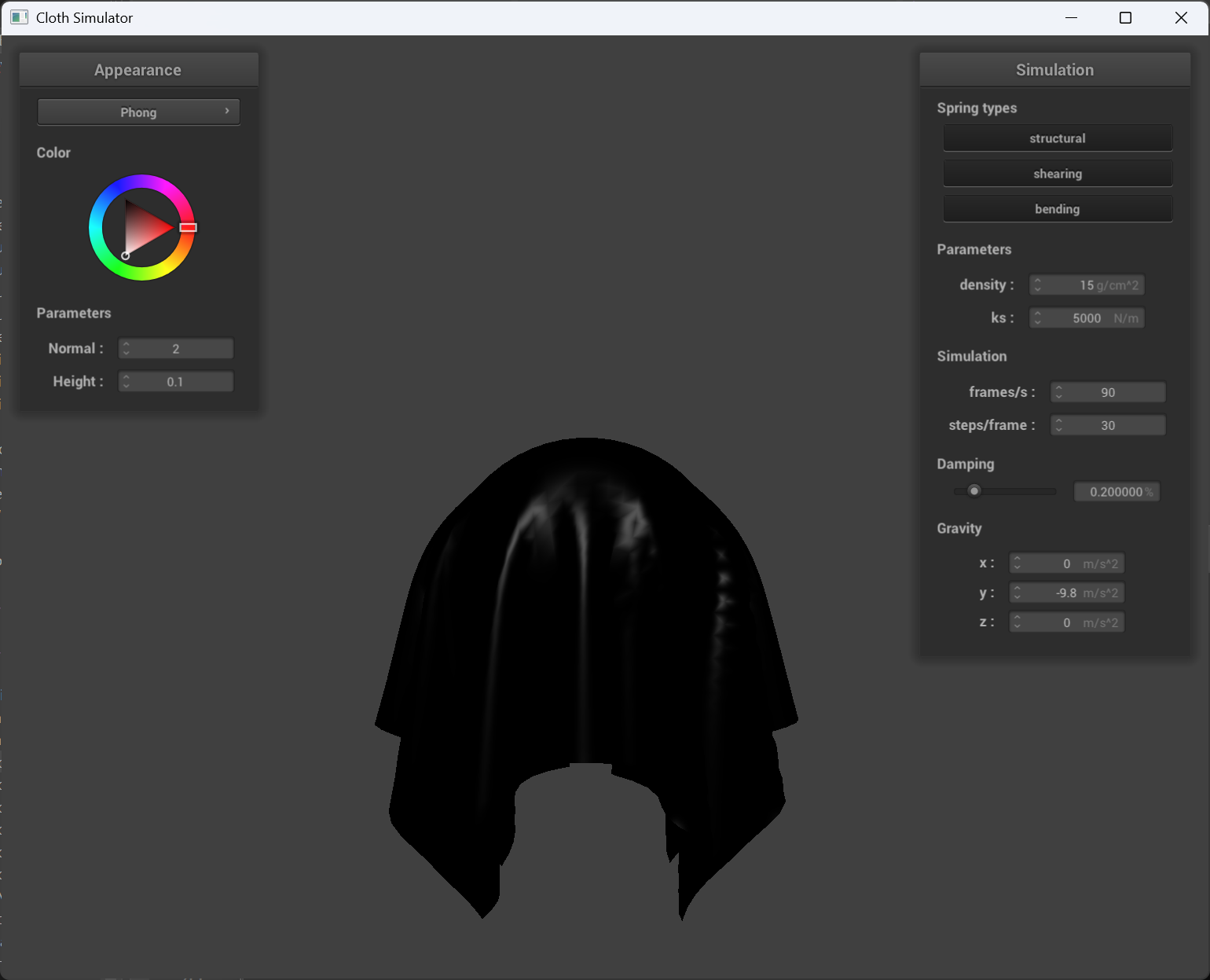
Task: Click the Gravity x stepper arrows
Action: click(1017, 563)
